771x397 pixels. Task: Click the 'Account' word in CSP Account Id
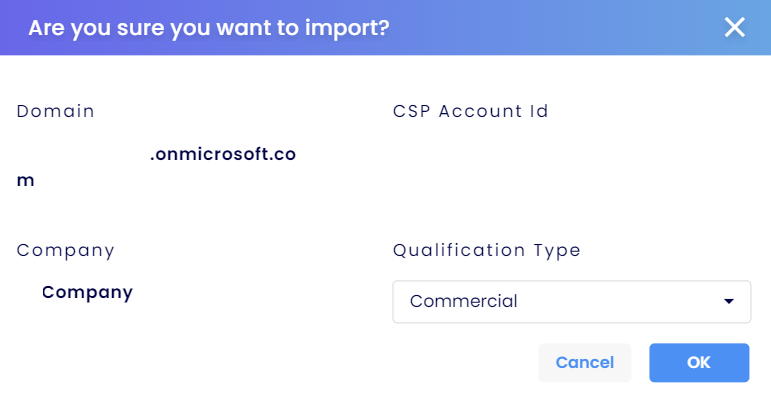pos(480,111)
